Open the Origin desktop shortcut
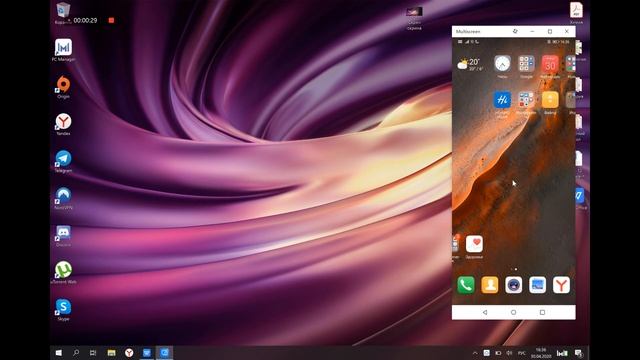 [x=63, y=87]
